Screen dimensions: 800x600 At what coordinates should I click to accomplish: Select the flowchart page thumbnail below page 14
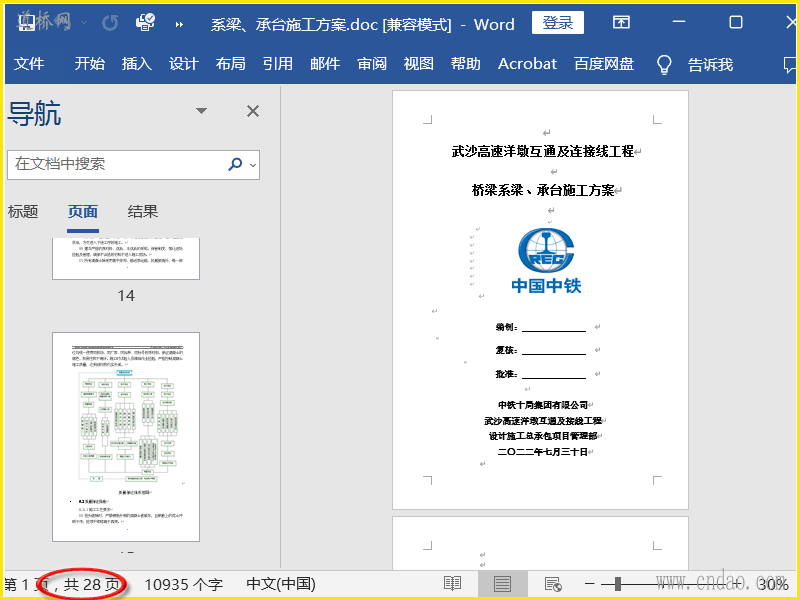click(x=126, y=437)
